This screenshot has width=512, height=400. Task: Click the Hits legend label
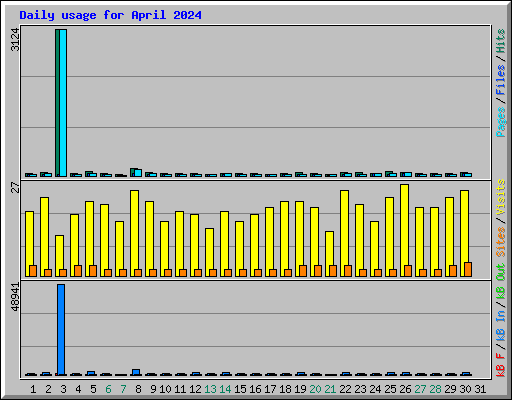(x=501, y=41)
